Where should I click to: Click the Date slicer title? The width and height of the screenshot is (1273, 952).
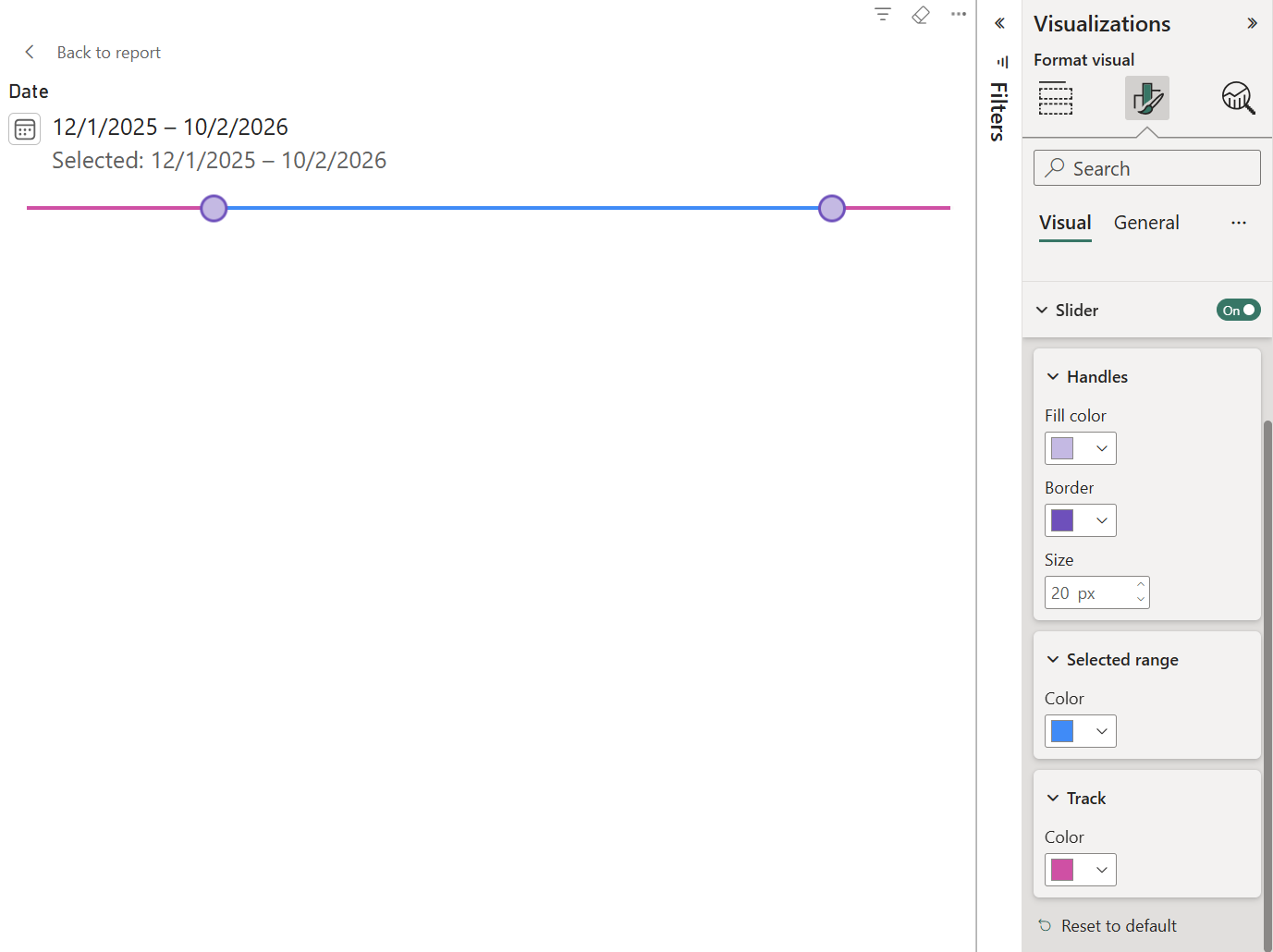pos(29,92)
